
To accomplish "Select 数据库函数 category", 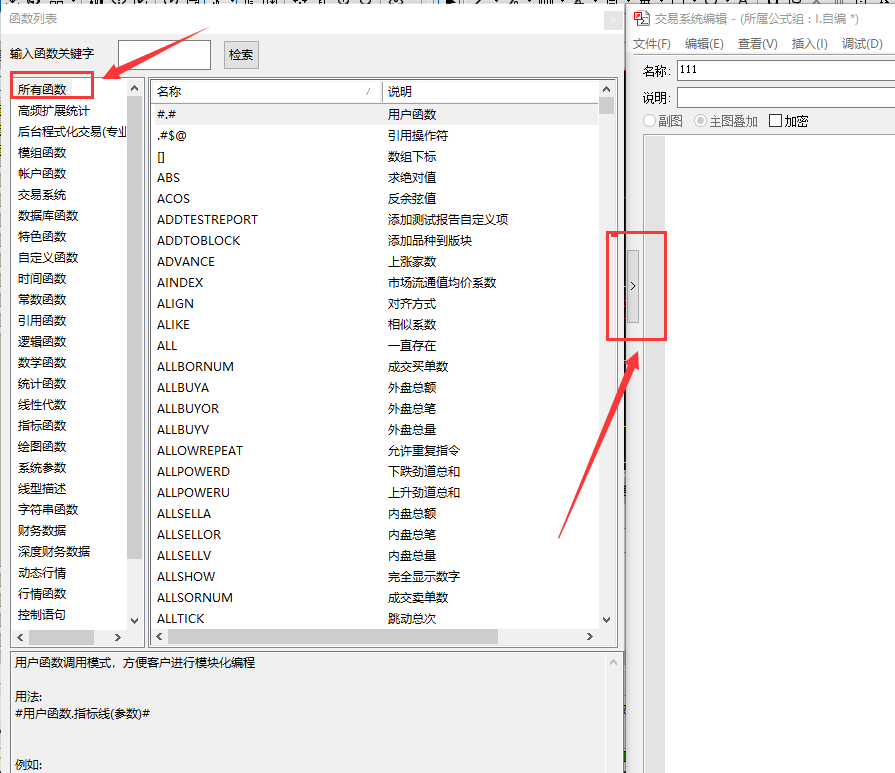I will 48,216.
